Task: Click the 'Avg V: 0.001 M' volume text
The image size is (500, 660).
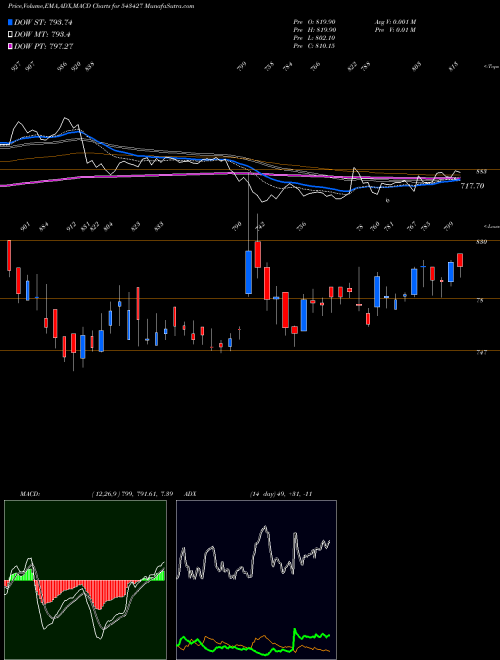Action: [395, 22]
